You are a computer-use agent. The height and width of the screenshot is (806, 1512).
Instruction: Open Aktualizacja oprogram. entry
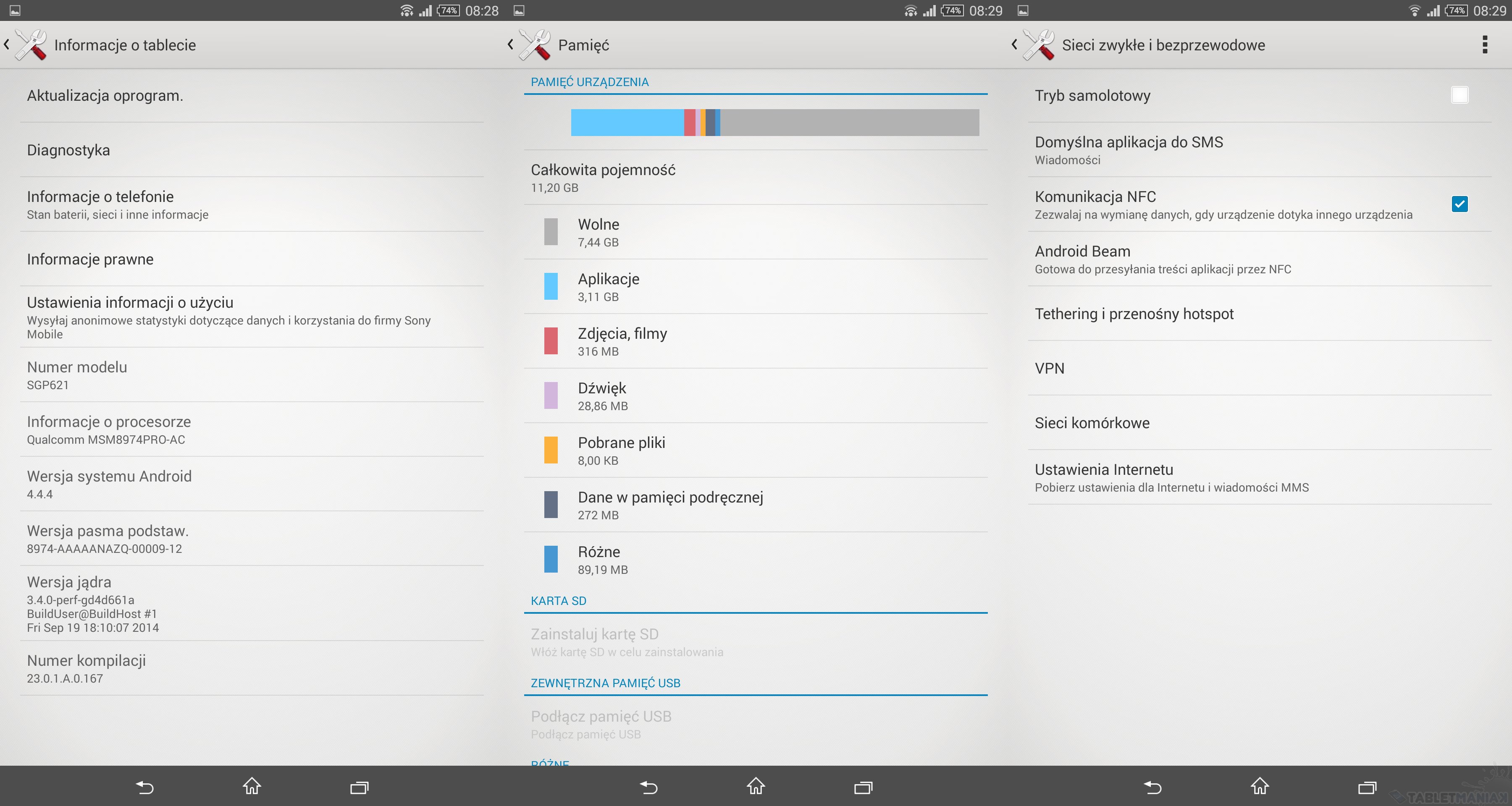point(105,96)
